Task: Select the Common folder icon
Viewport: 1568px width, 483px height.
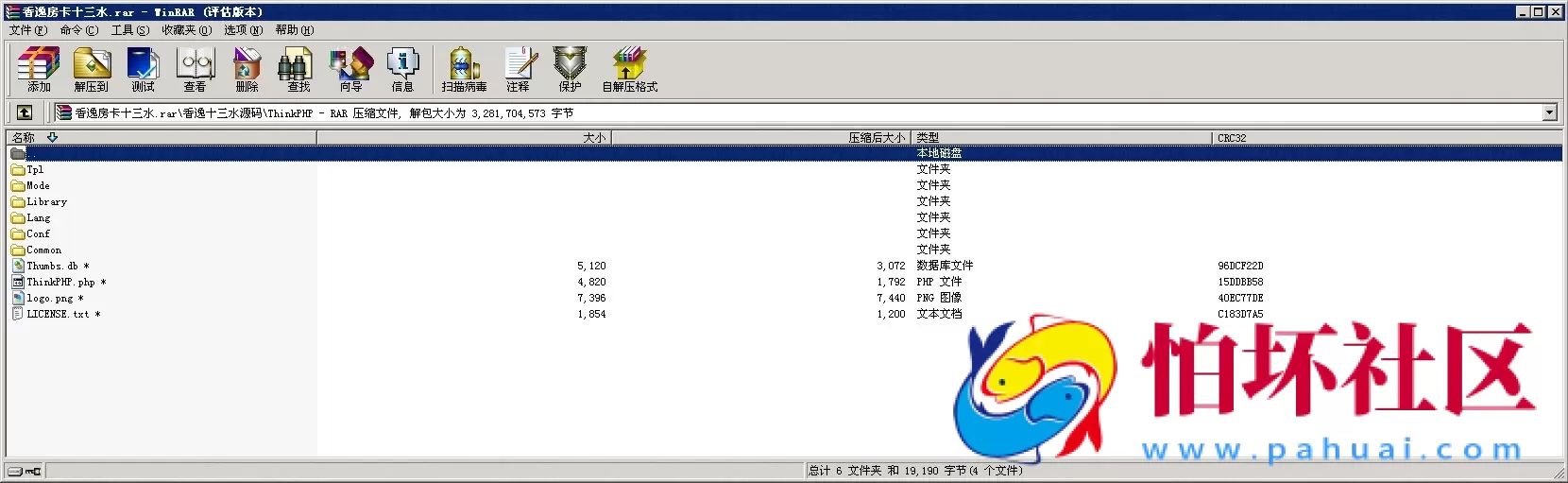Action: point(18,250)
